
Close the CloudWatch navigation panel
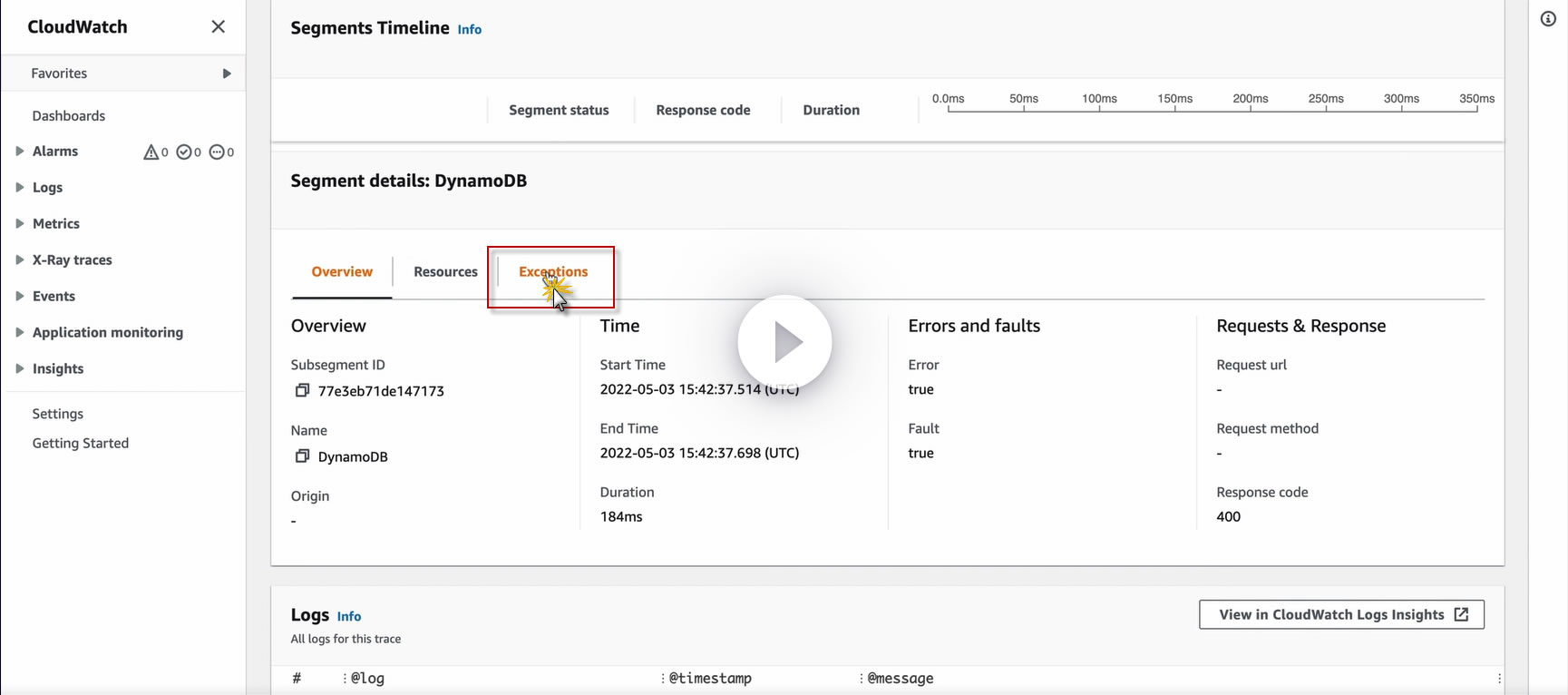pos(218,26)
